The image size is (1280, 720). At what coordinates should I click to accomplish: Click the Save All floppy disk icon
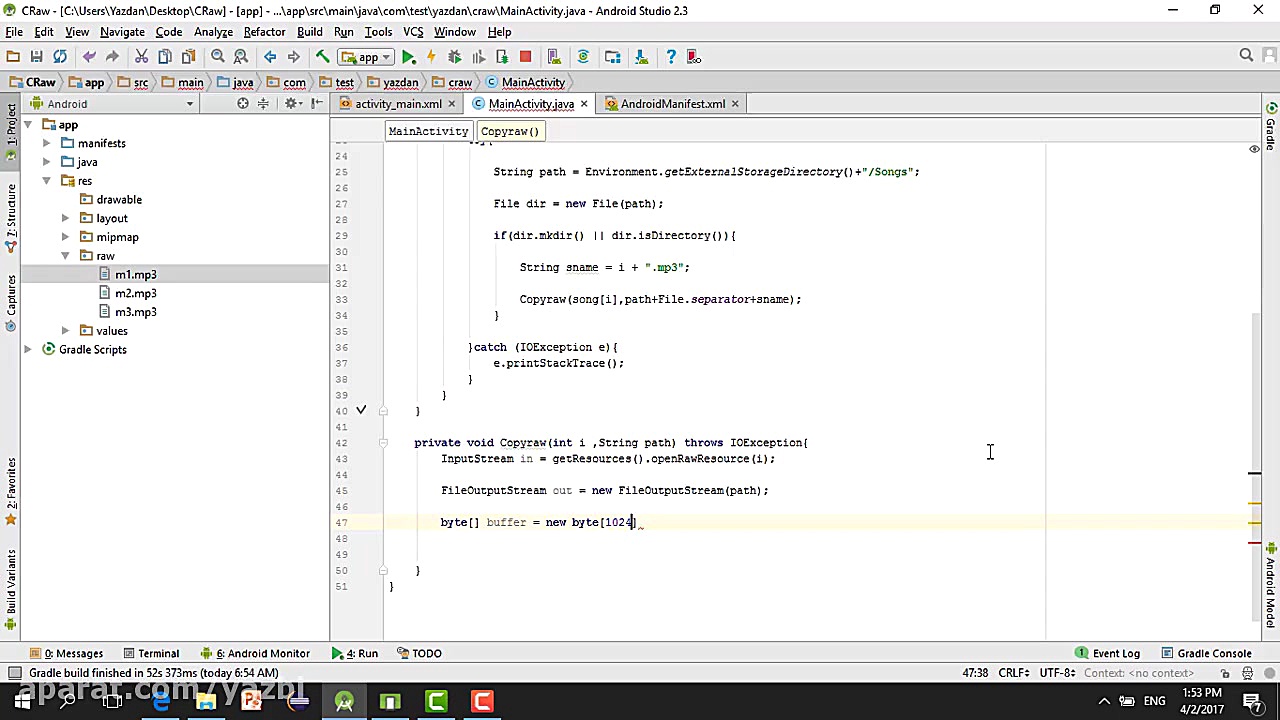point(36,57)
